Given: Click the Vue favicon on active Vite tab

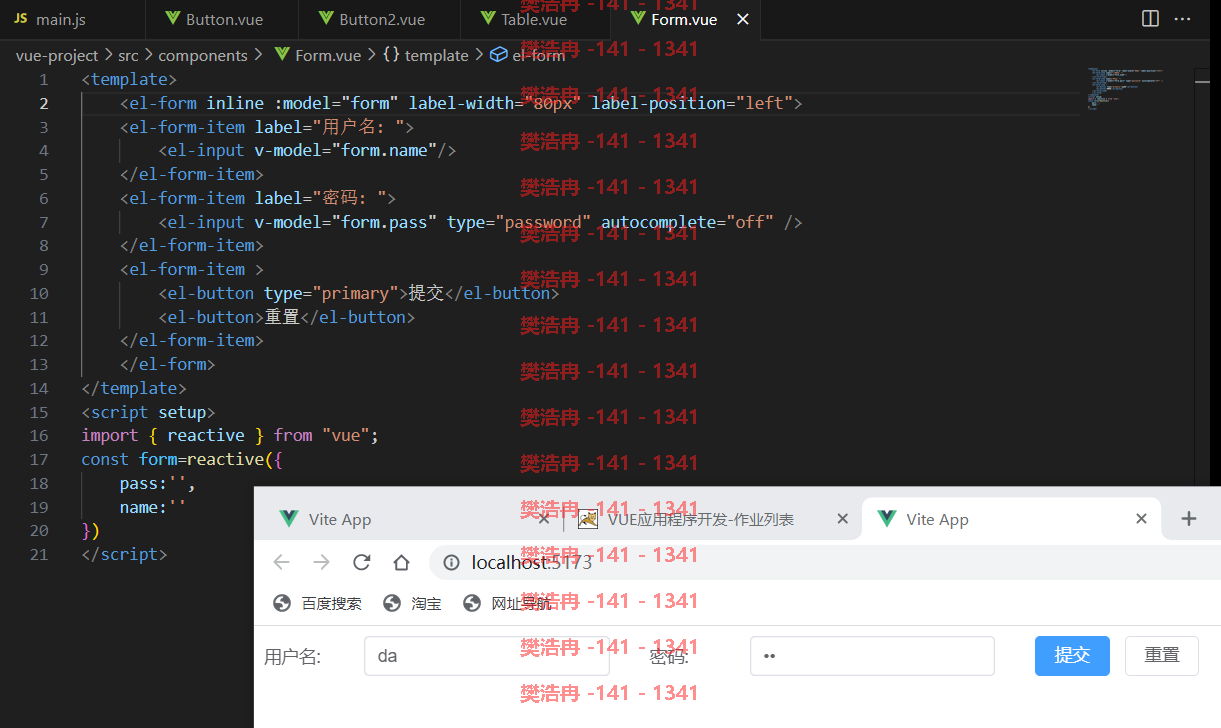Looking at the screenshot, I should 886,518.
